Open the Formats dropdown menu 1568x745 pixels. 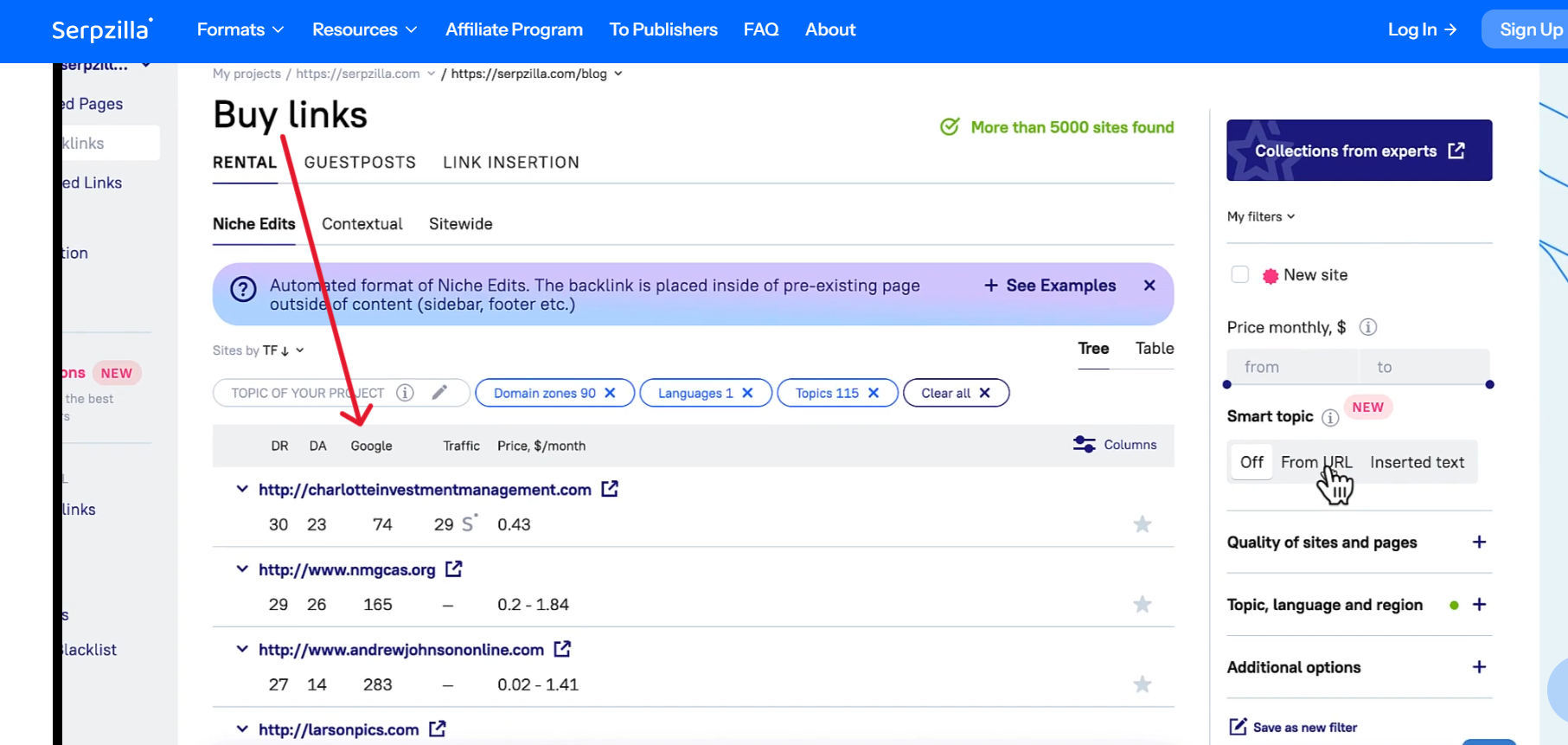[x=240, y=29]
